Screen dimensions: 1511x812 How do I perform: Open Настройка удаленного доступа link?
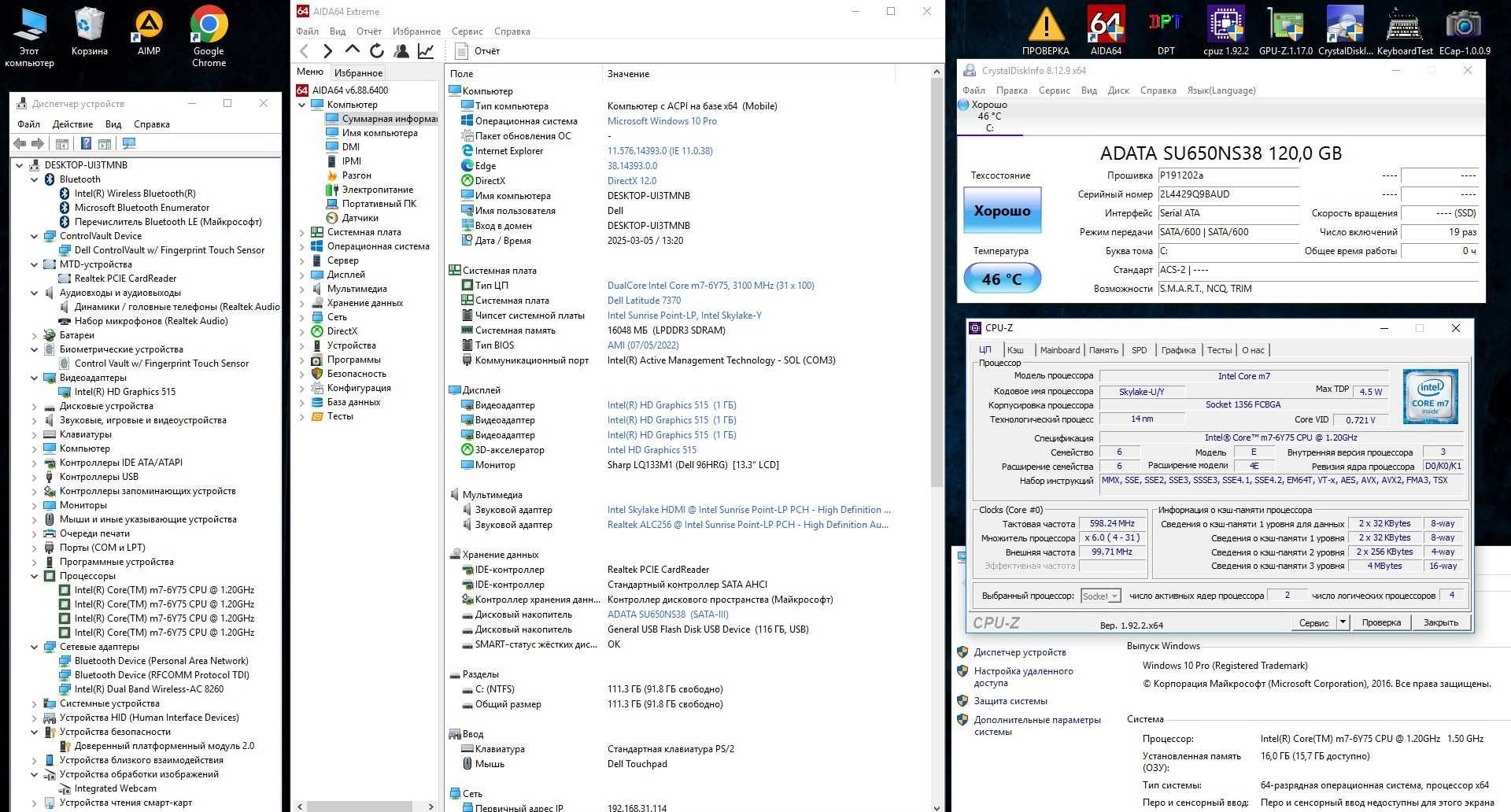pyautogui.click(x=1023, y=677)
